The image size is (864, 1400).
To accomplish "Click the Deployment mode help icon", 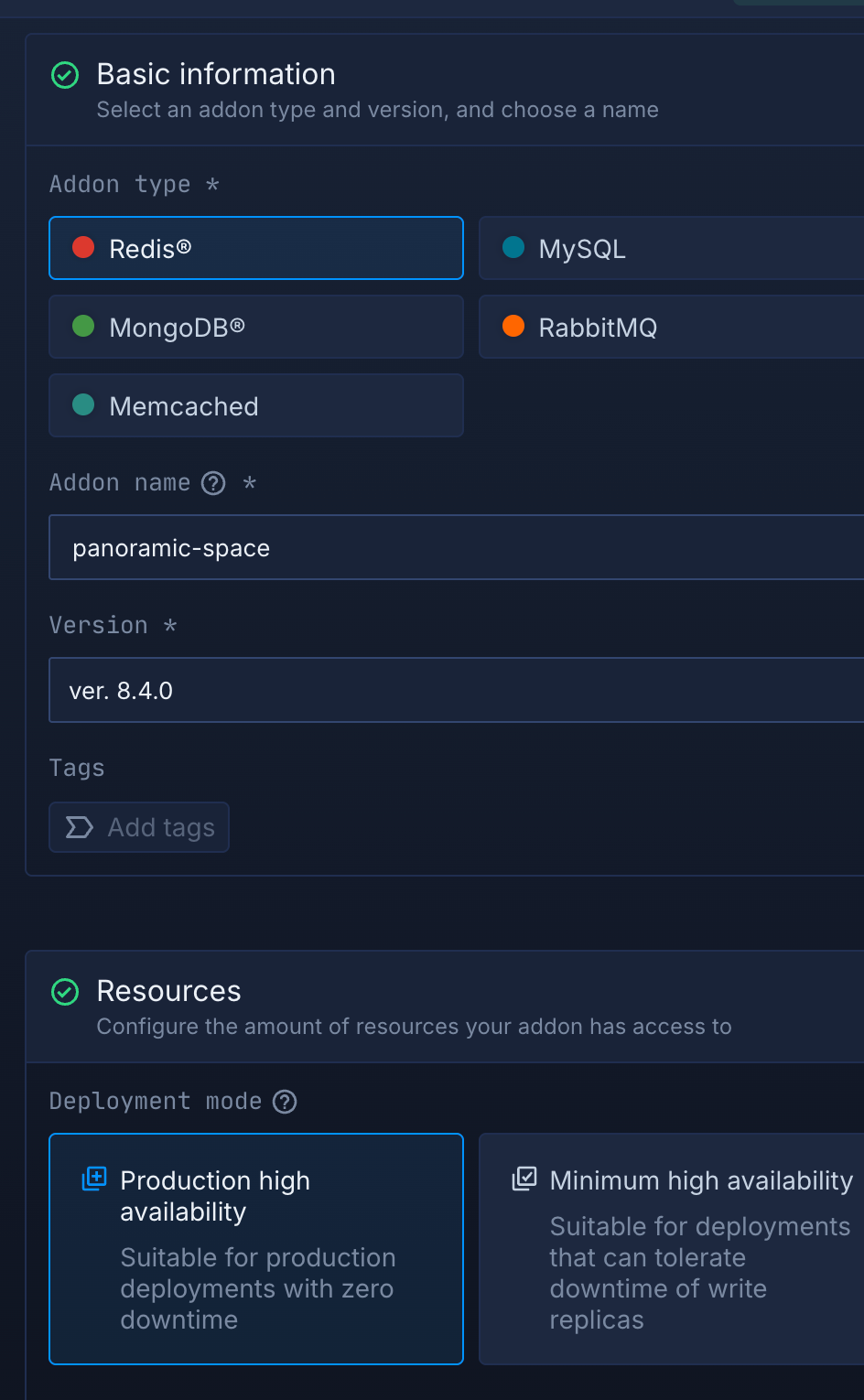I will point(286,1102).
